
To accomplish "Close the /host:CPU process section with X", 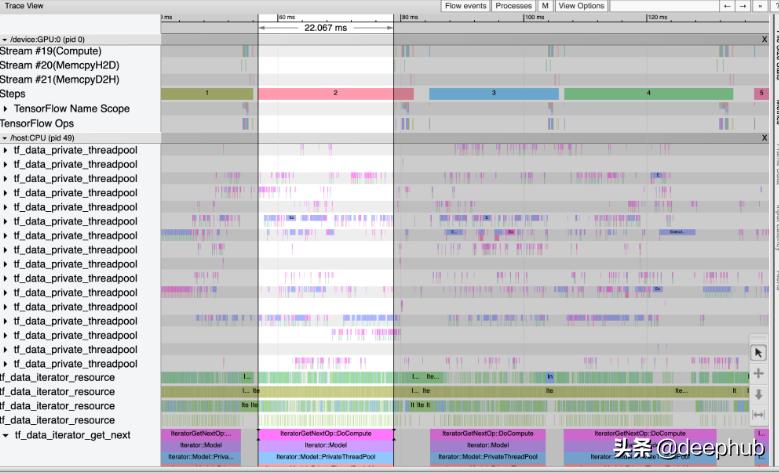I will (x=765, y=138).
